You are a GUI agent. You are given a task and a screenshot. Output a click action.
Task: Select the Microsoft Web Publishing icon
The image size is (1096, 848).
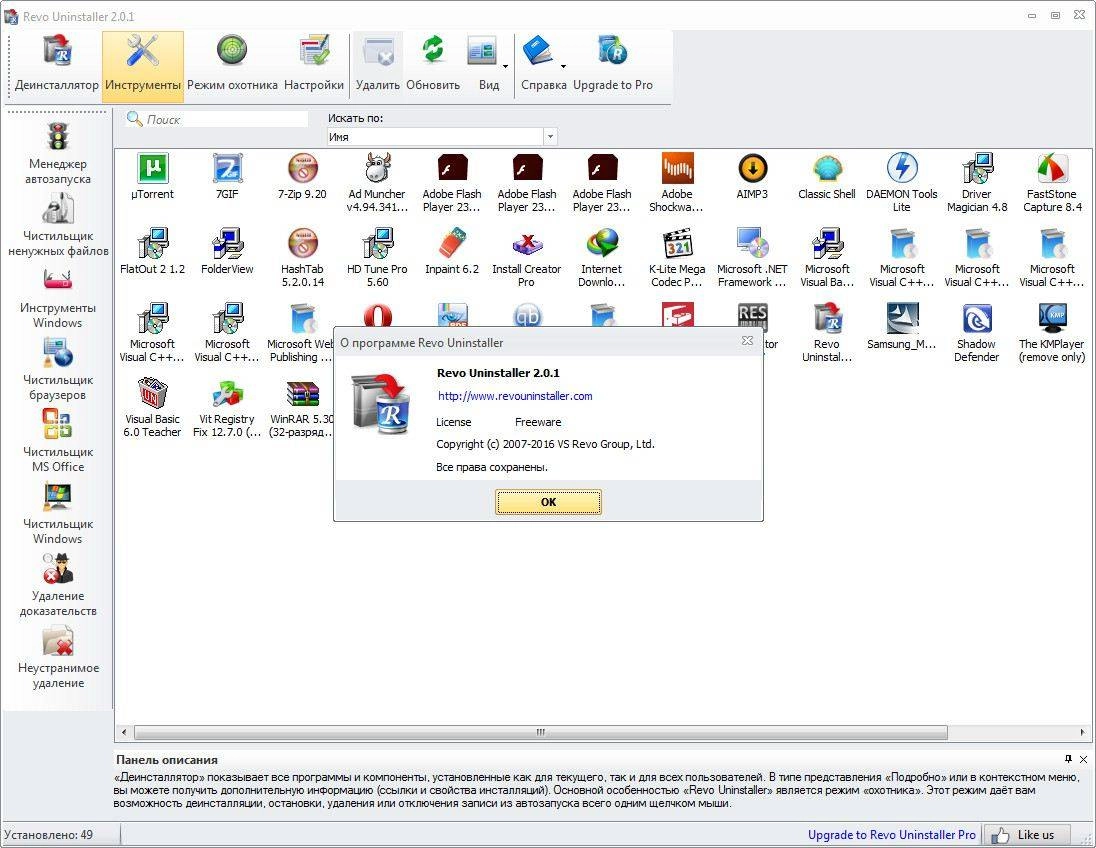point(301,332)
